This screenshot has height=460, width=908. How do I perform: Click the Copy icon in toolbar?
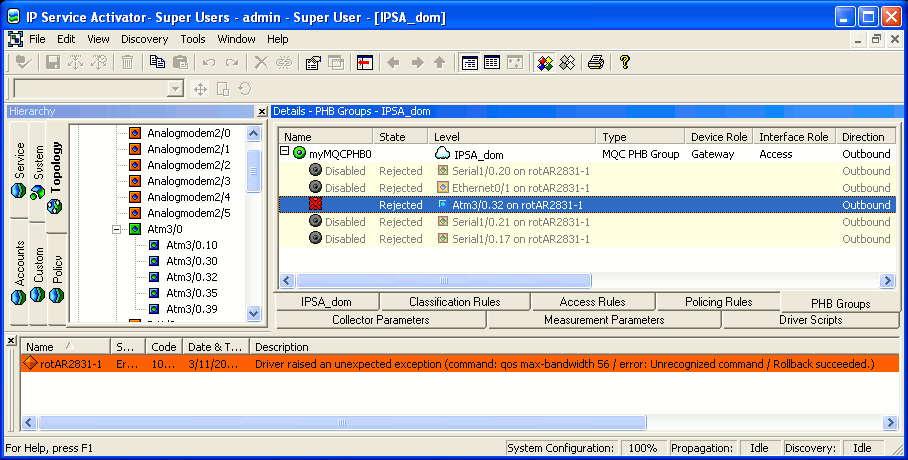click(157, 63)
